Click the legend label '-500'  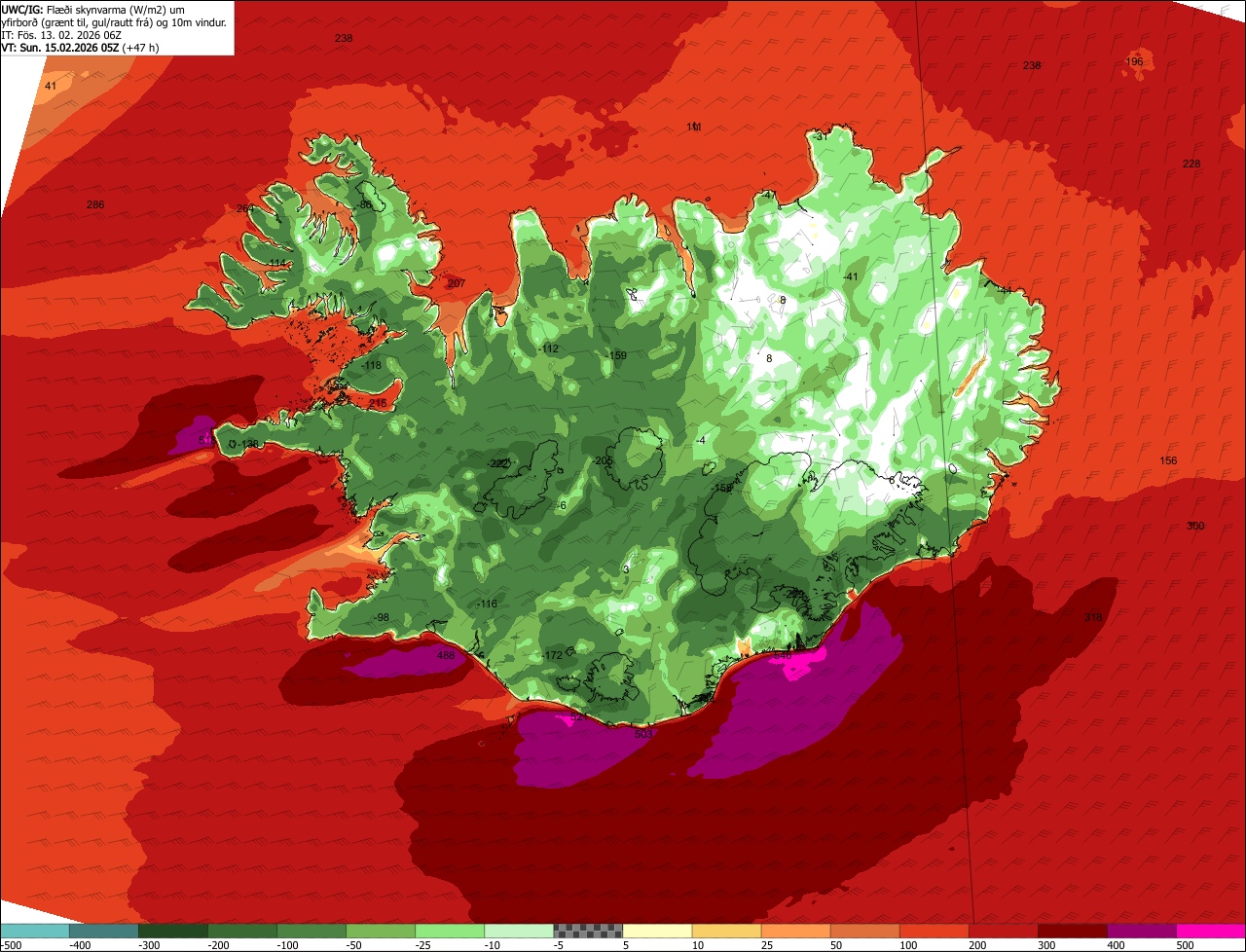(12, 944)
